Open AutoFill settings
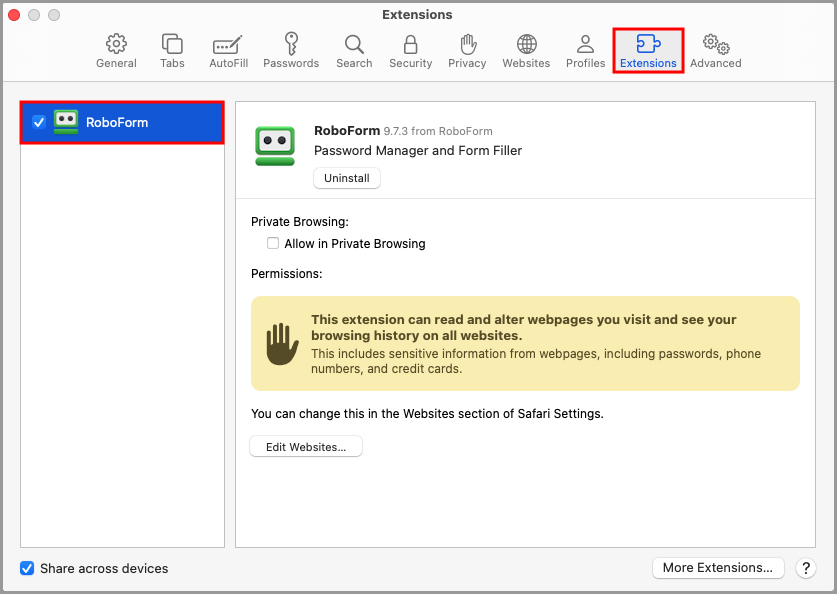This screenshot has width=837, height=594. click(x=228, y=51)
